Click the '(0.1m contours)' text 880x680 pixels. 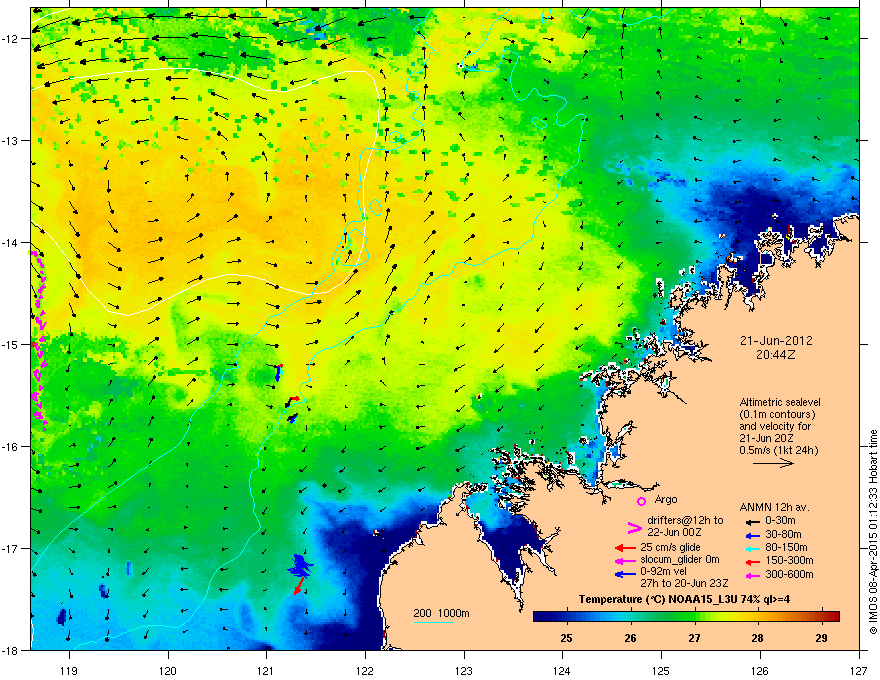(777, 415)
